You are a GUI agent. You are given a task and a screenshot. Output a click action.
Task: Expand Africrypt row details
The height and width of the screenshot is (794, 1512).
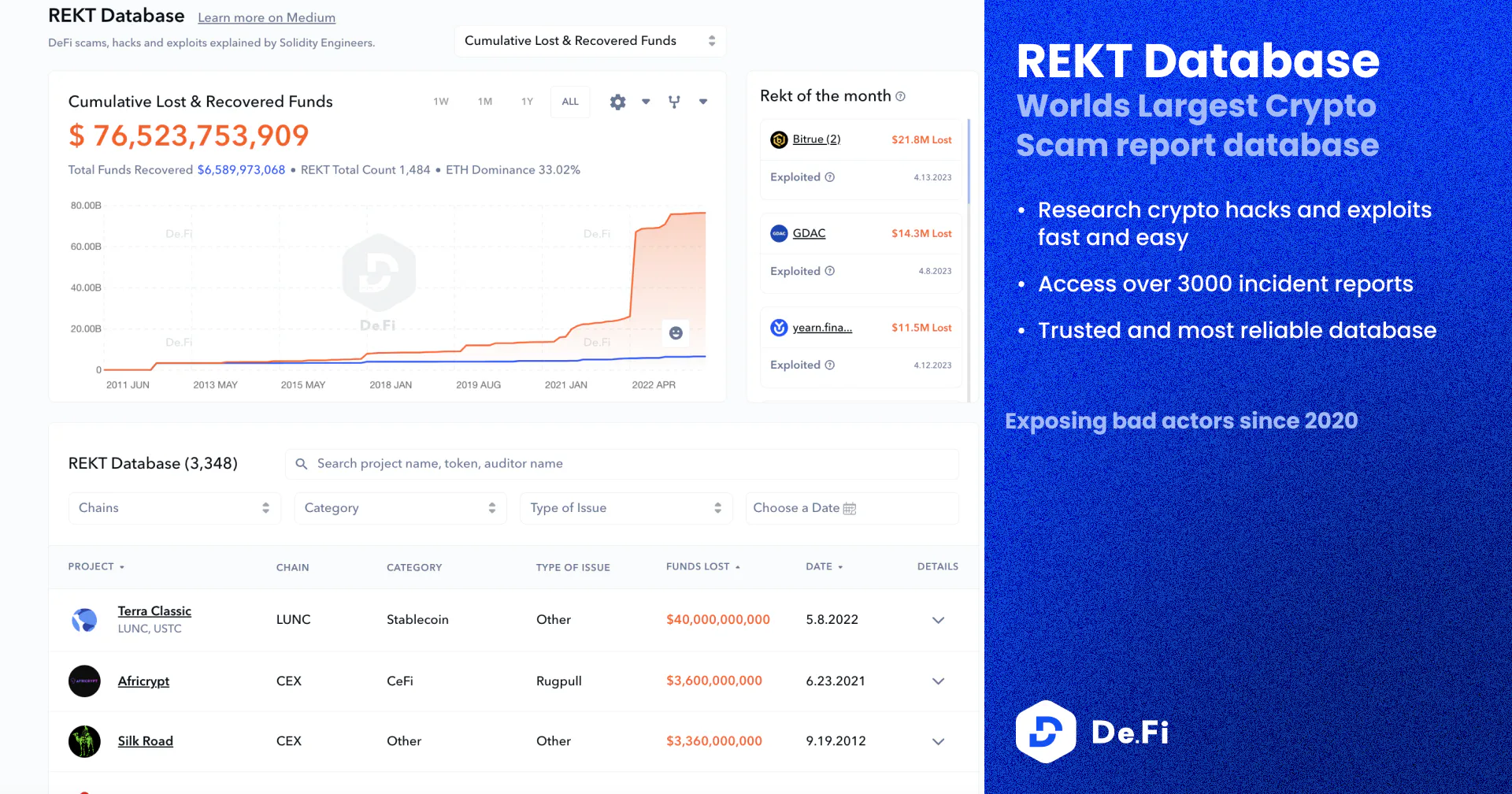938,681
